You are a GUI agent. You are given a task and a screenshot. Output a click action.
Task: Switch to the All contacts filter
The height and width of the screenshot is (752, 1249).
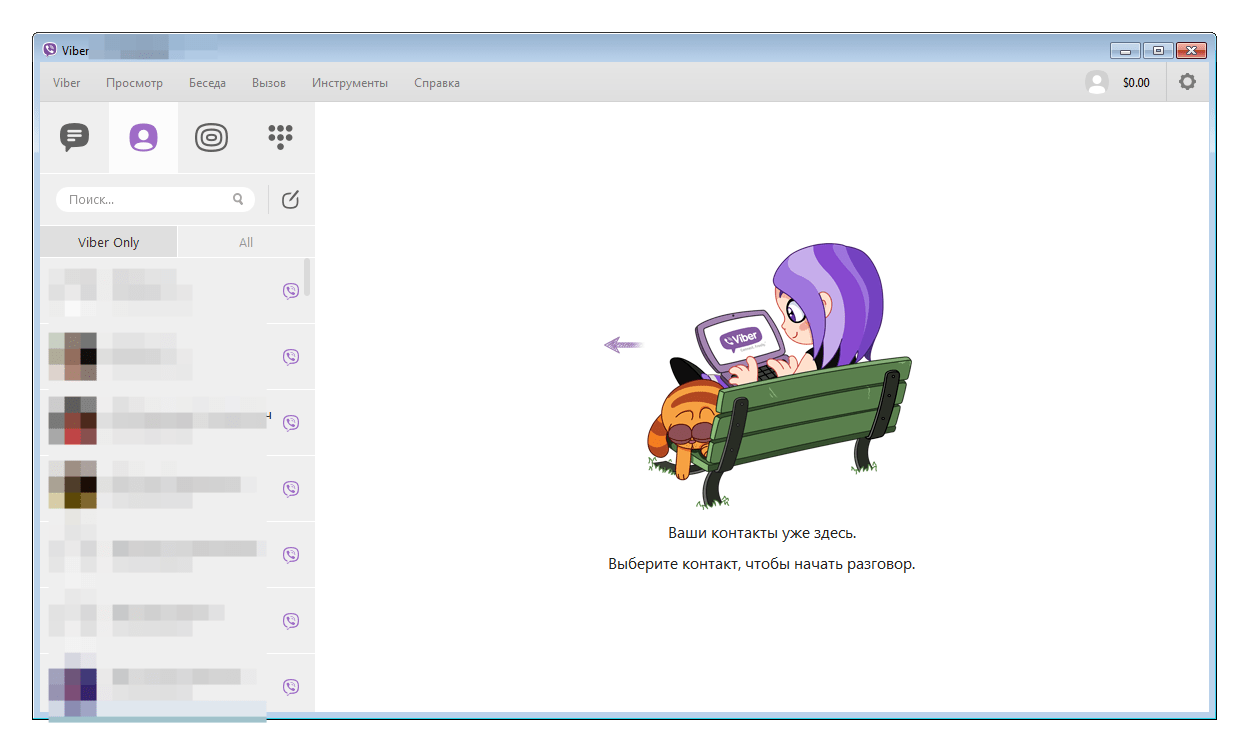click(246, 242)
